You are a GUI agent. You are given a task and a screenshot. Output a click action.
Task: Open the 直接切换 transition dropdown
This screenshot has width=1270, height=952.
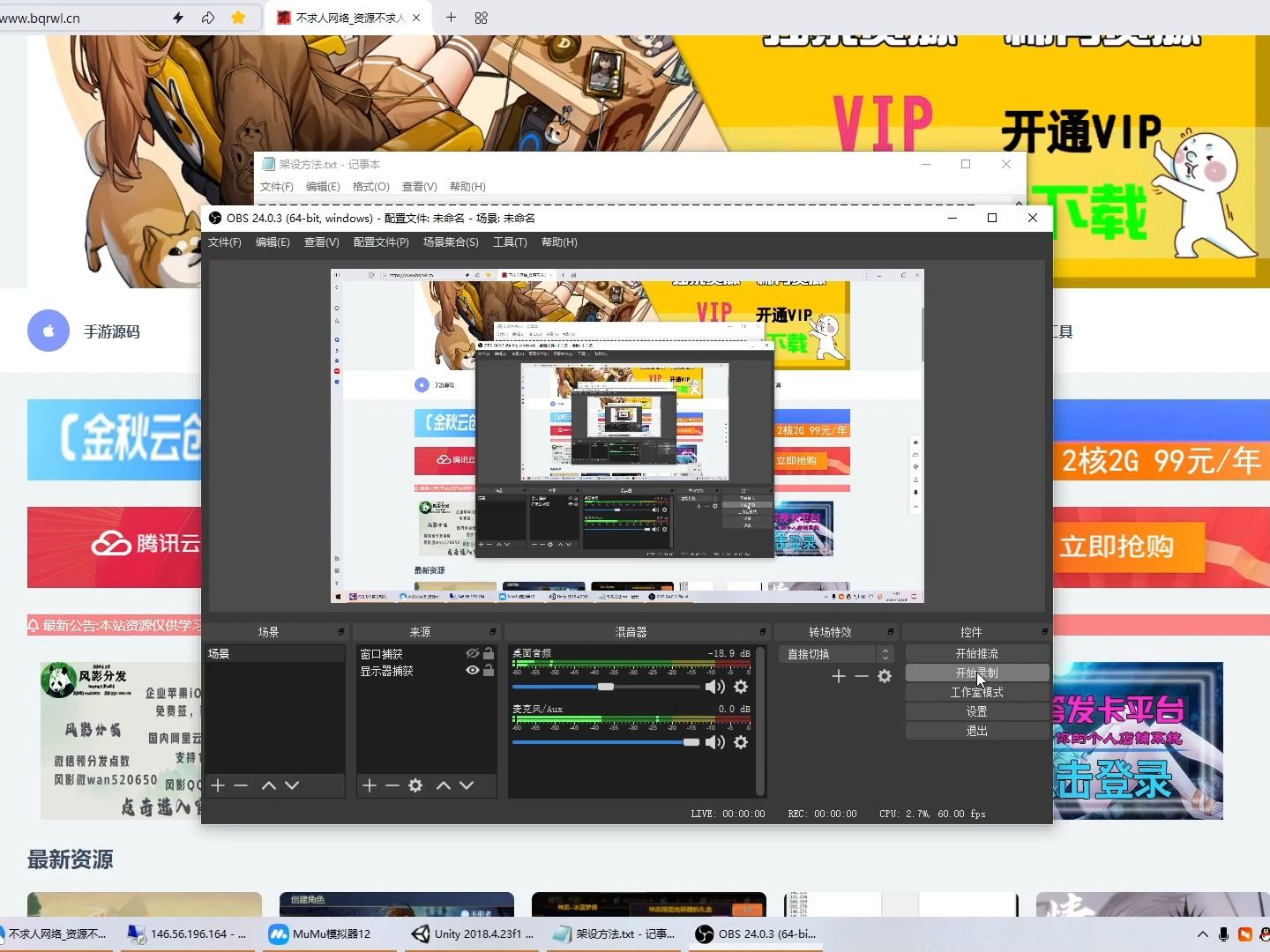(x=837, y=654)
